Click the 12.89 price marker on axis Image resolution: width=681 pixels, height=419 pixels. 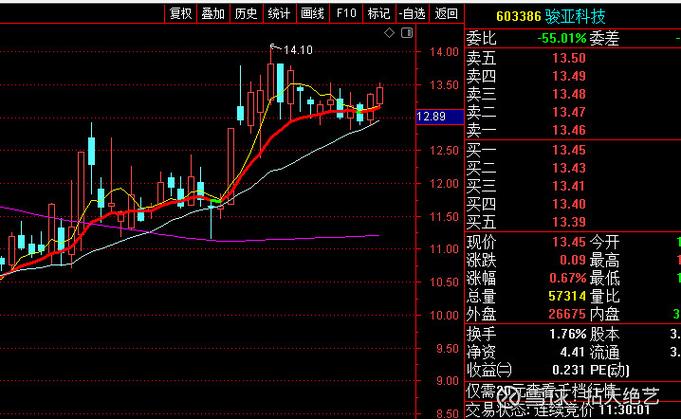pyautogui.click(x=440, y=117)
